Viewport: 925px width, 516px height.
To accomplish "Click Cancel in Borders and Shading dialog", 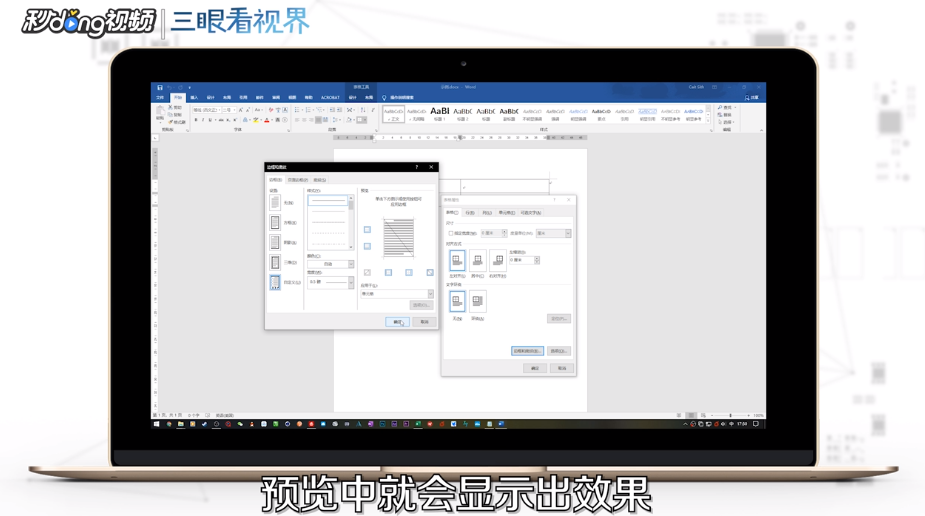I will tap(424, 322).
